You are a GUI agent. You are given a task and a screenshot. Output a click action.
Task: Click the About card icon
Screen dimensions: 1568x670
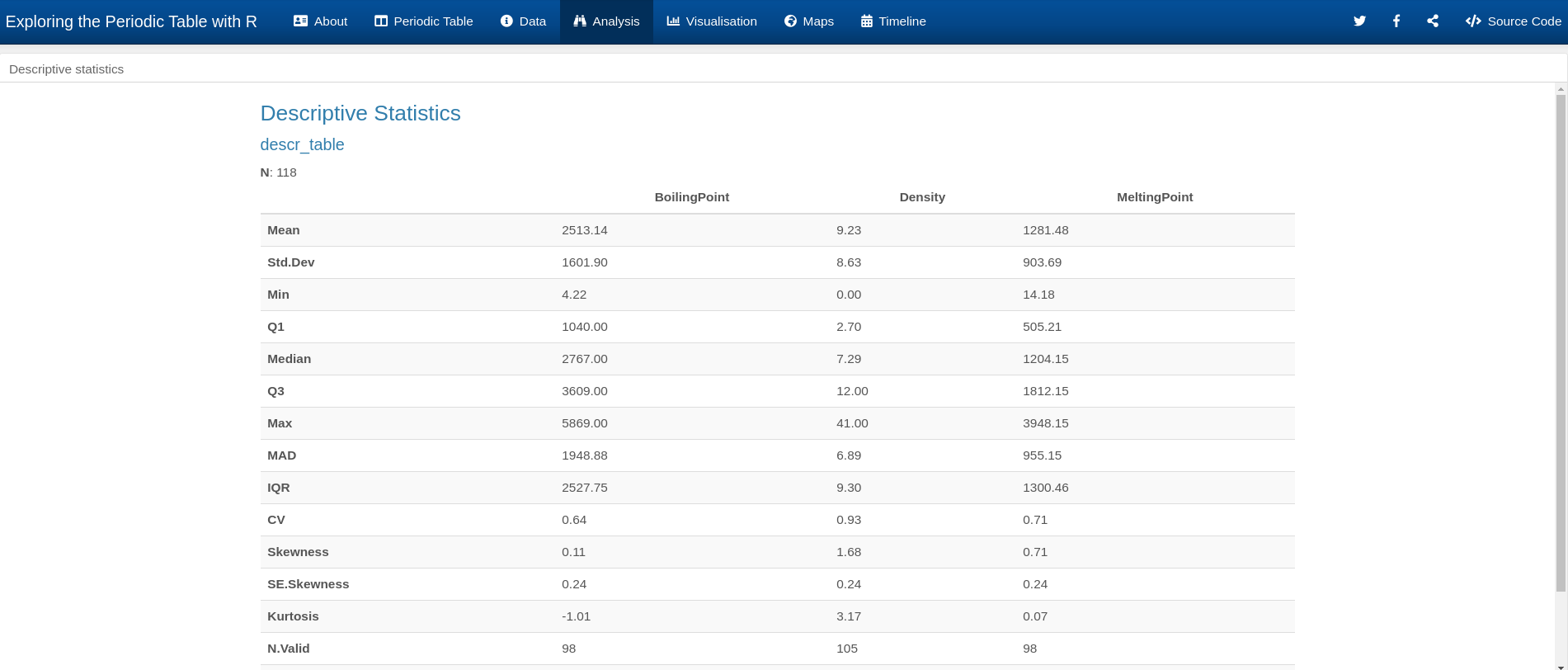301,21
